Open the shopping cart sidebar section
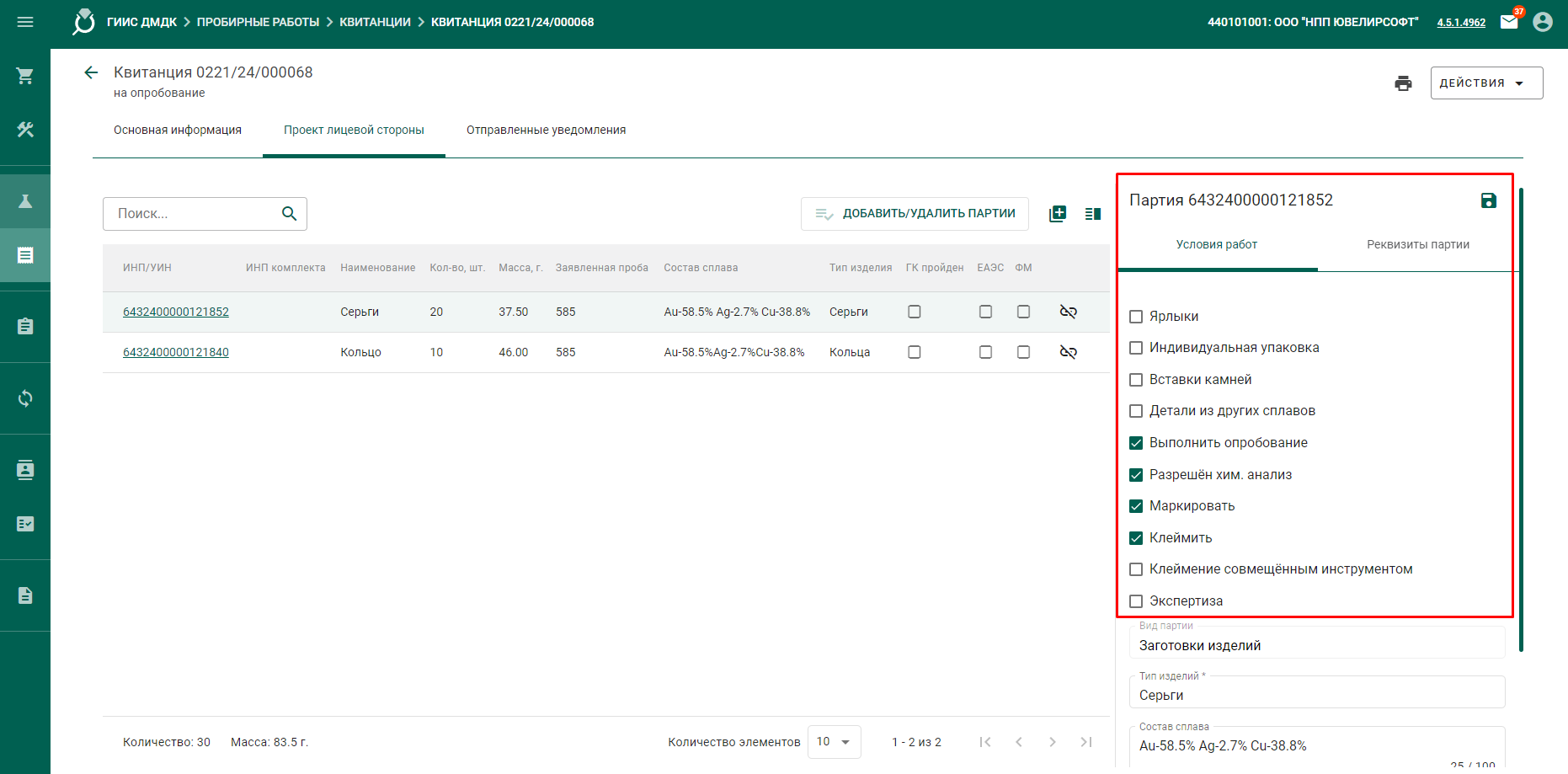Screen dimensions: 1568x774 click(25, 76)
